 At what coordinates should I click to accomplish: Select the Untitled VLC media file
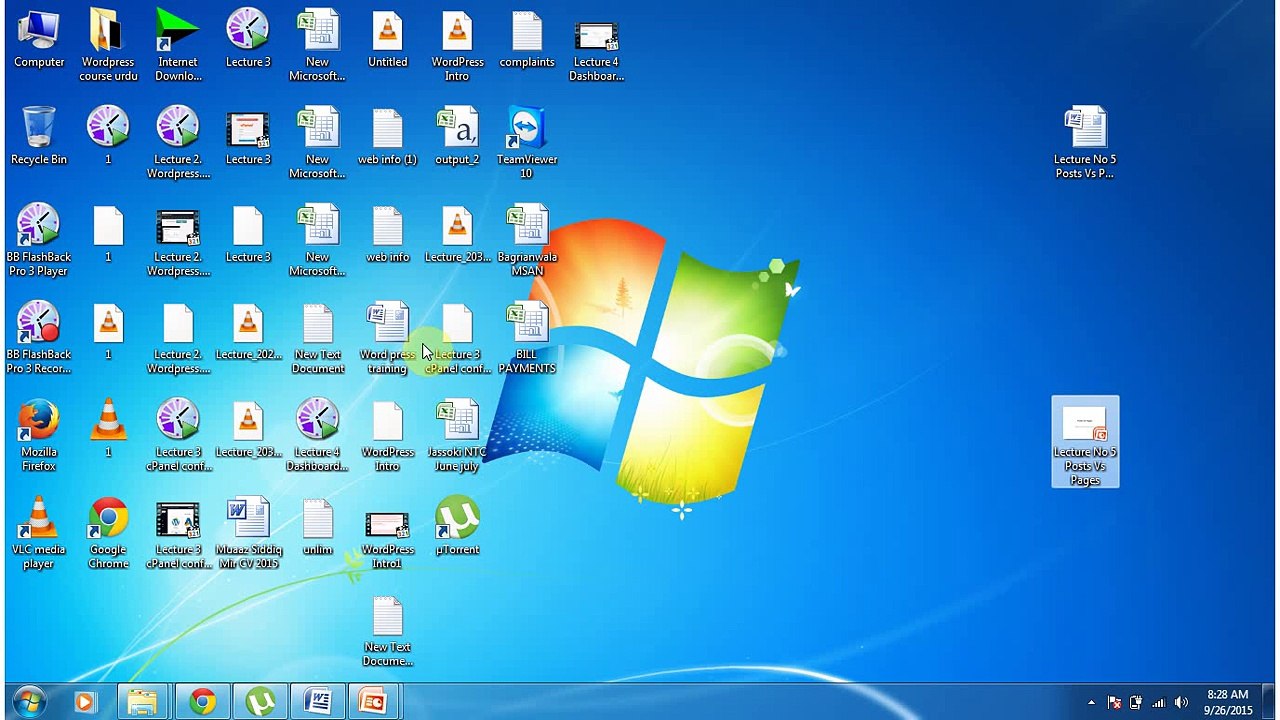point(387,40)
